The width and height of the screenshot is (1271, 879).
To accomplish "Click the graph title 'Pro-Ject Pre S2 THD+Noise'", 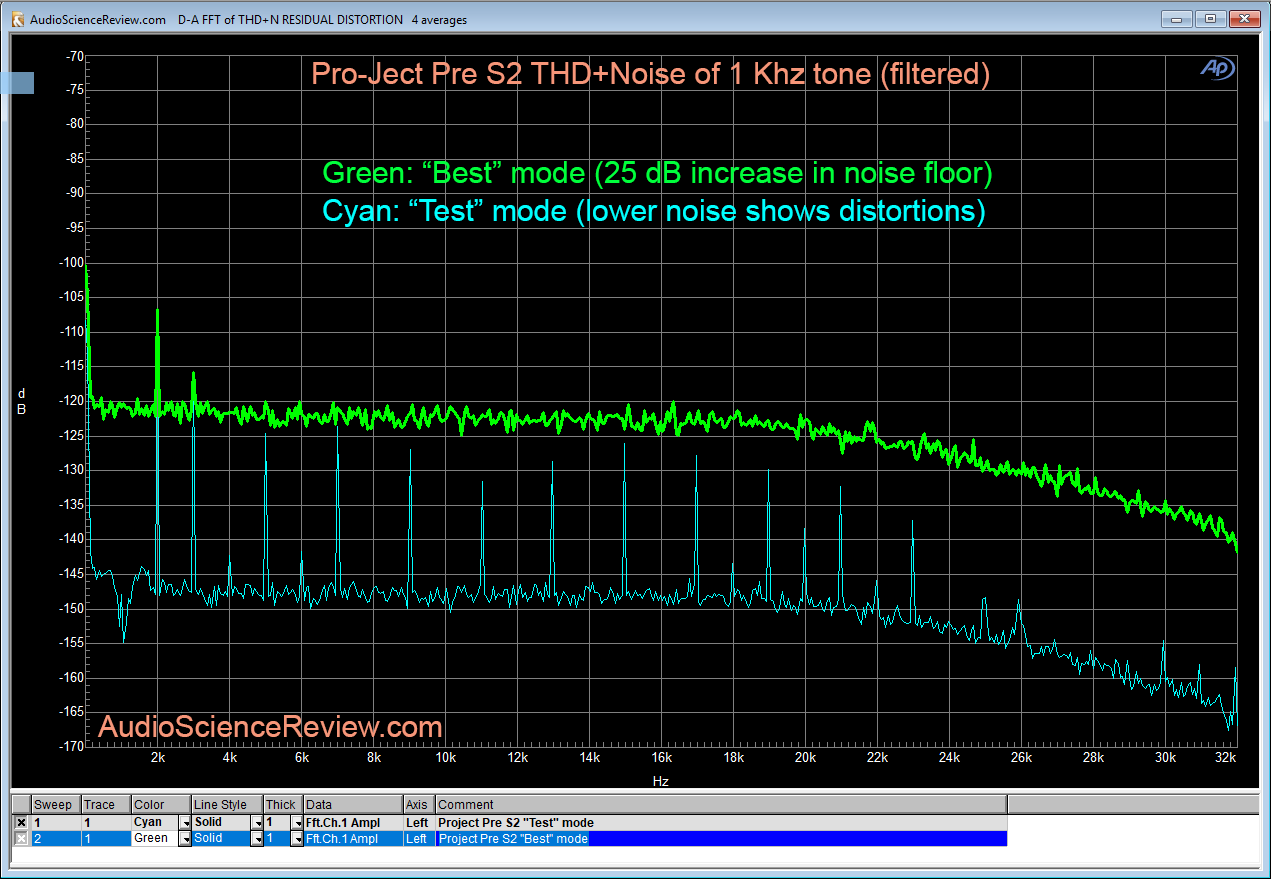I will [x=650, y=75].
